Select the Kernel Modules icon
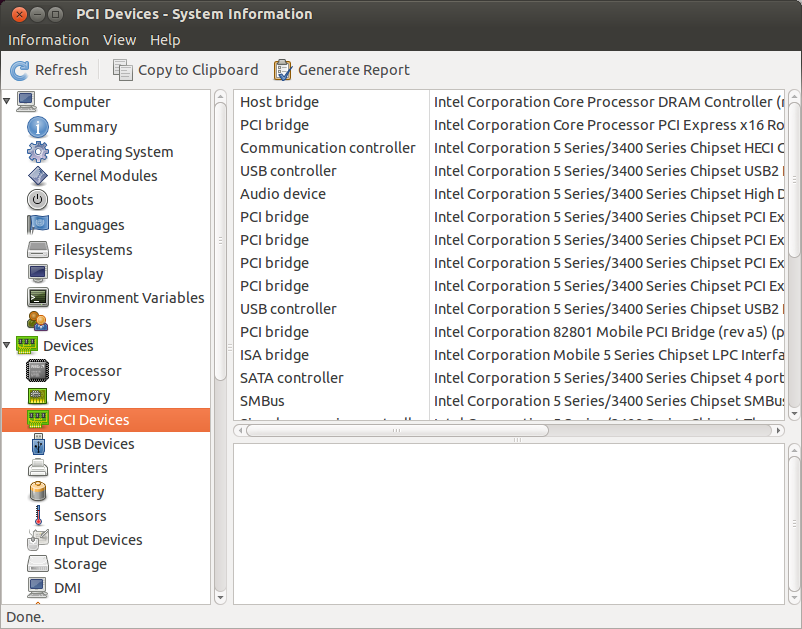Image resolution: width=802 pixels, height=629 pixels. click(38, 175)
